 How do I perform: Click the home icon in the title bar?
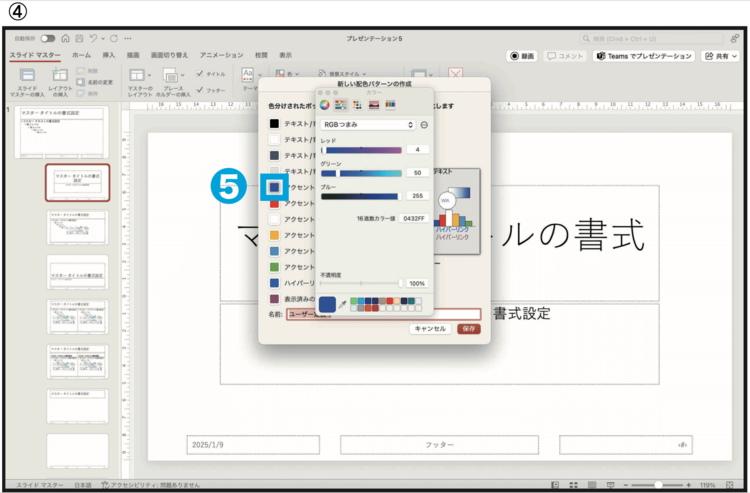pyautogui.click(x=66, y=38)
